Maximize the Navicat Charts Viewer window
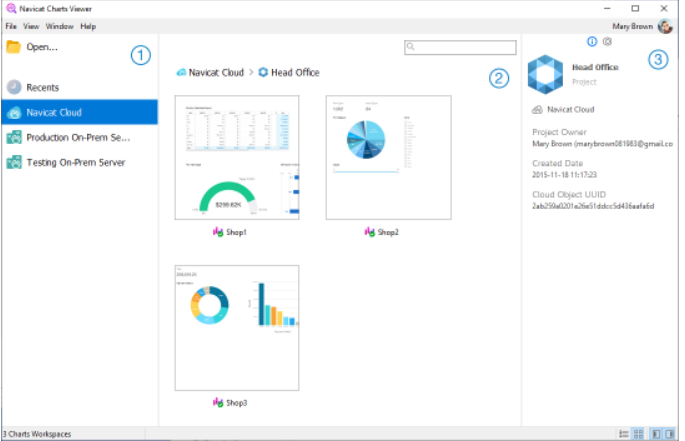The image size is (685, 441). [635, 8]
